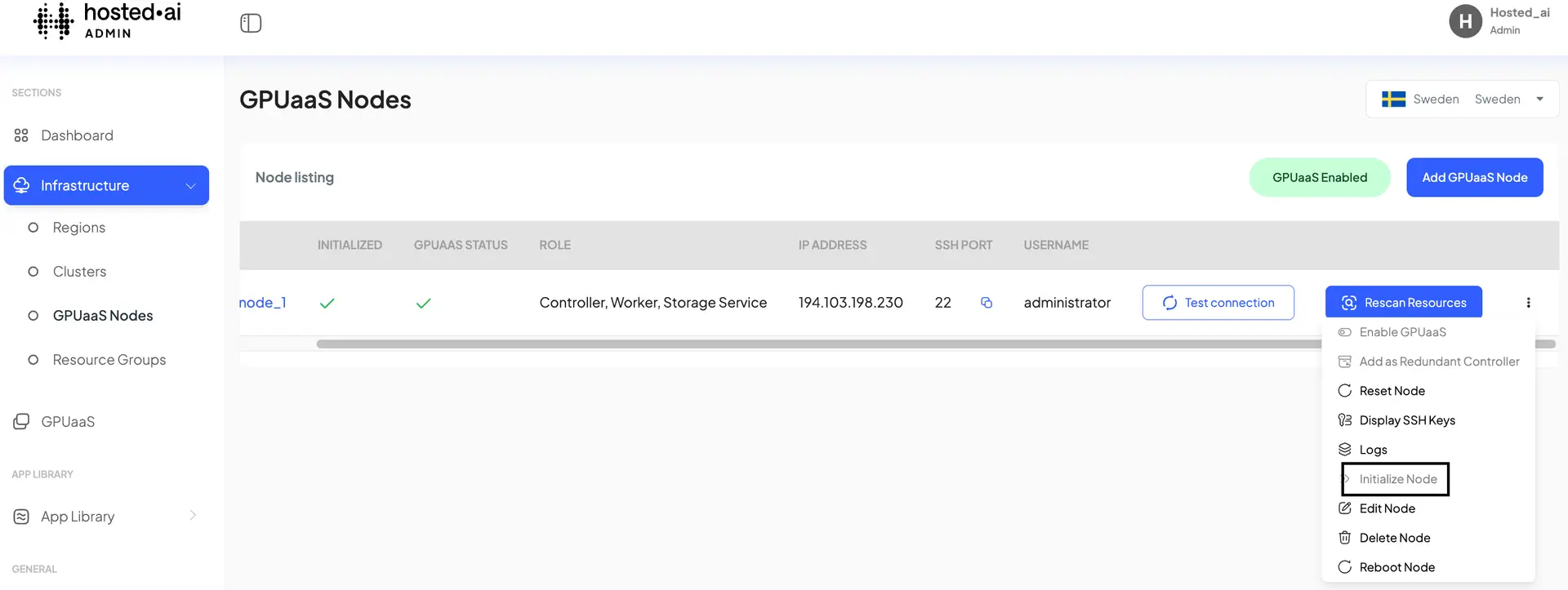Select the Resource Groups radio bullet
Viewport: 1568px width, 590px height.
[33, 360]
